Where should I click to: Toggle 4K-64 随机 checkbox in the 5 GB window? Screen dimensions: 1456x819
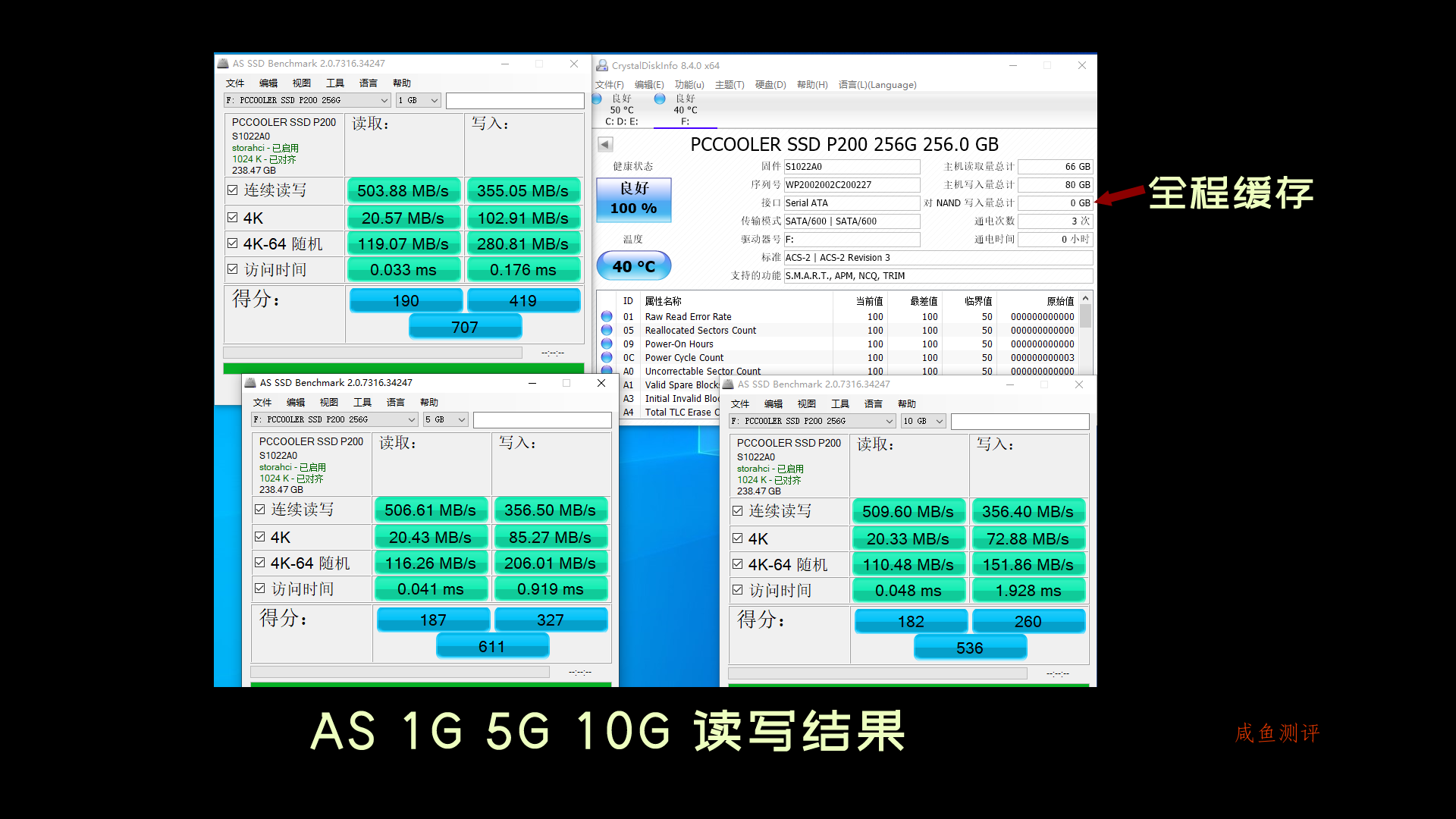pos(260,563)
